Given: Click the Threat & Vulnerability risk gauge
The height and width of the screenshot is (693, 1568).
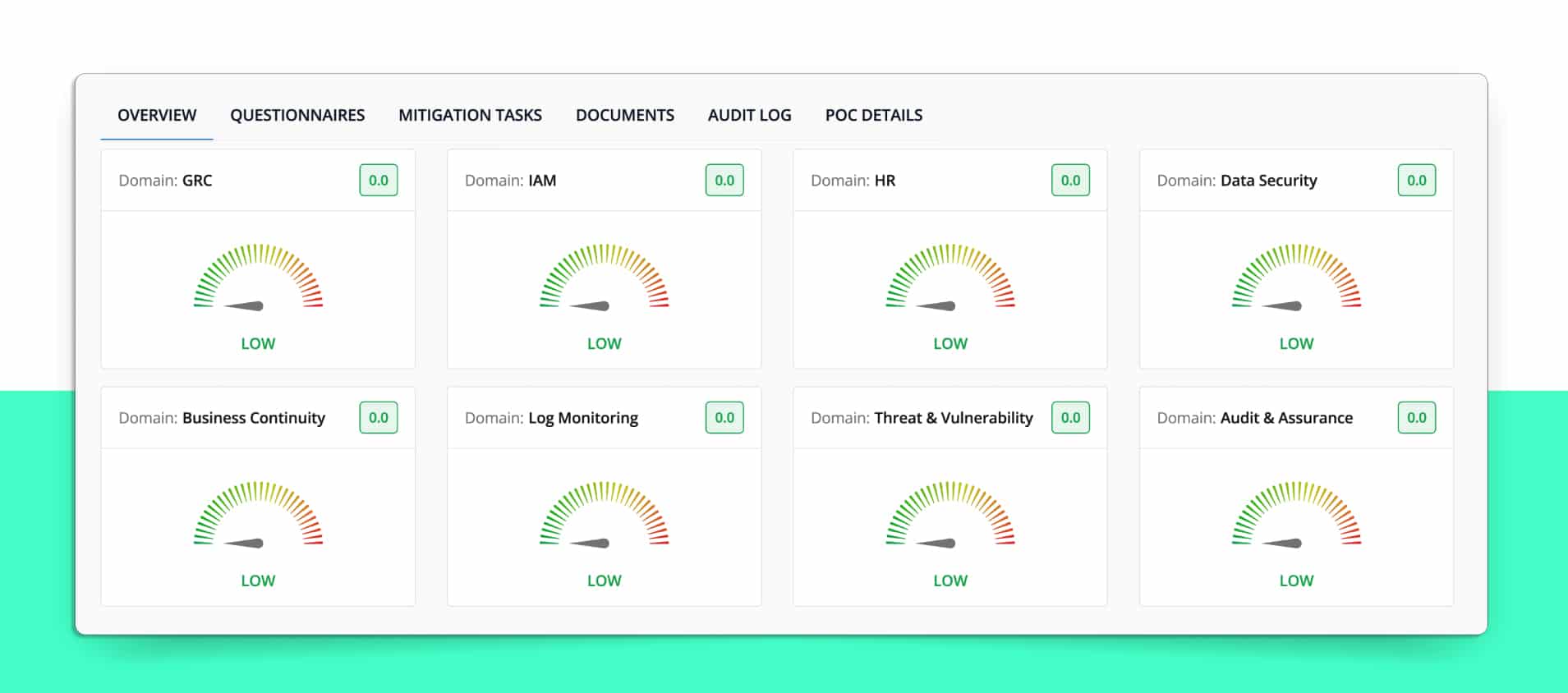Looking at the screenshot, I should (950, 515).
